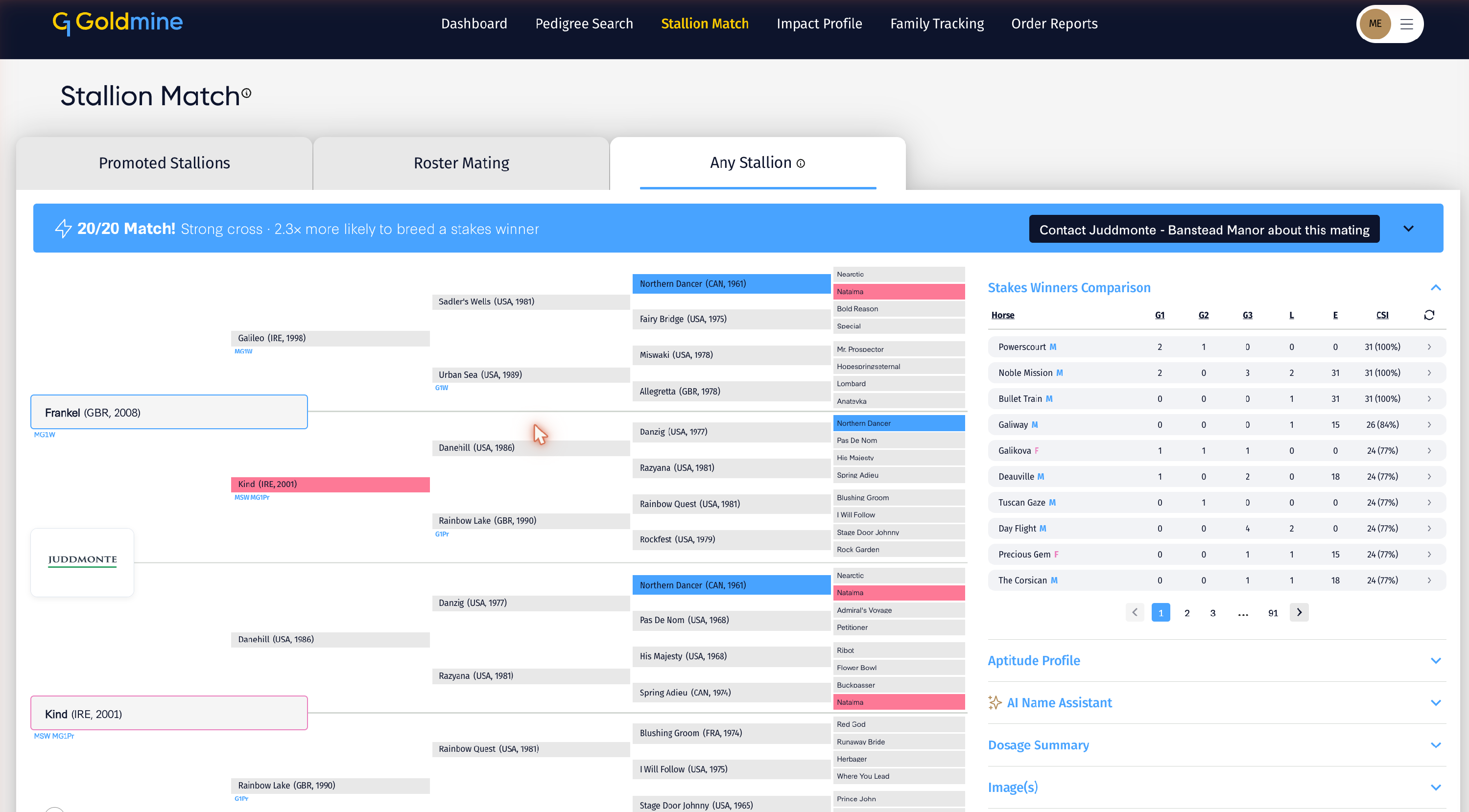Open The Corsican row detail arrow
The height and width of the screenshot is (812, 1469).
click(x=1429, y=580)
